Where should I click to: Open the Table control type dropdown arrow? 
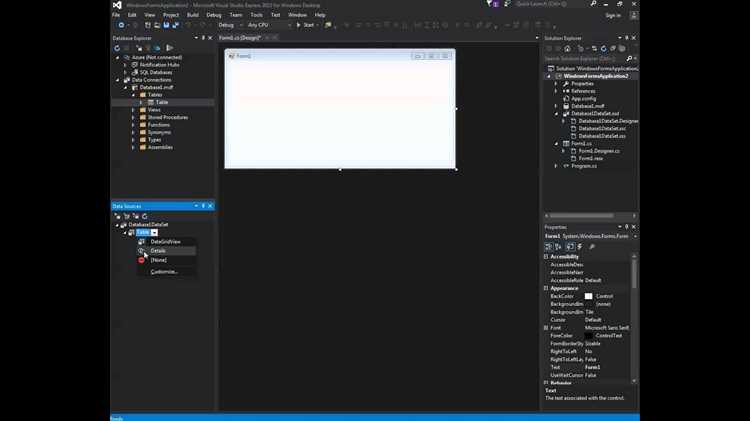(154, 233)
